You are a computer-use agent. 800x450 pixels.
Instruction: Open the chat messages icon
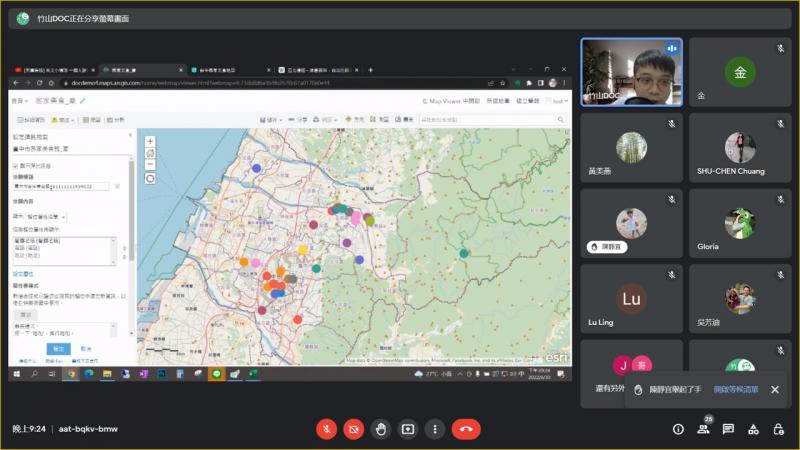tap(728, 429)
